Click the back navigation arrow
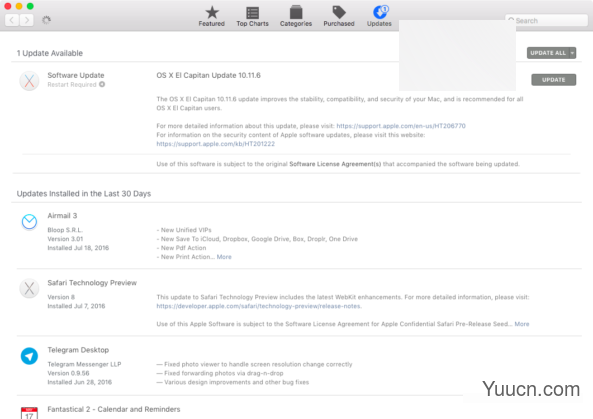Screen dimensions: 593x419 (x=12, y=20)
